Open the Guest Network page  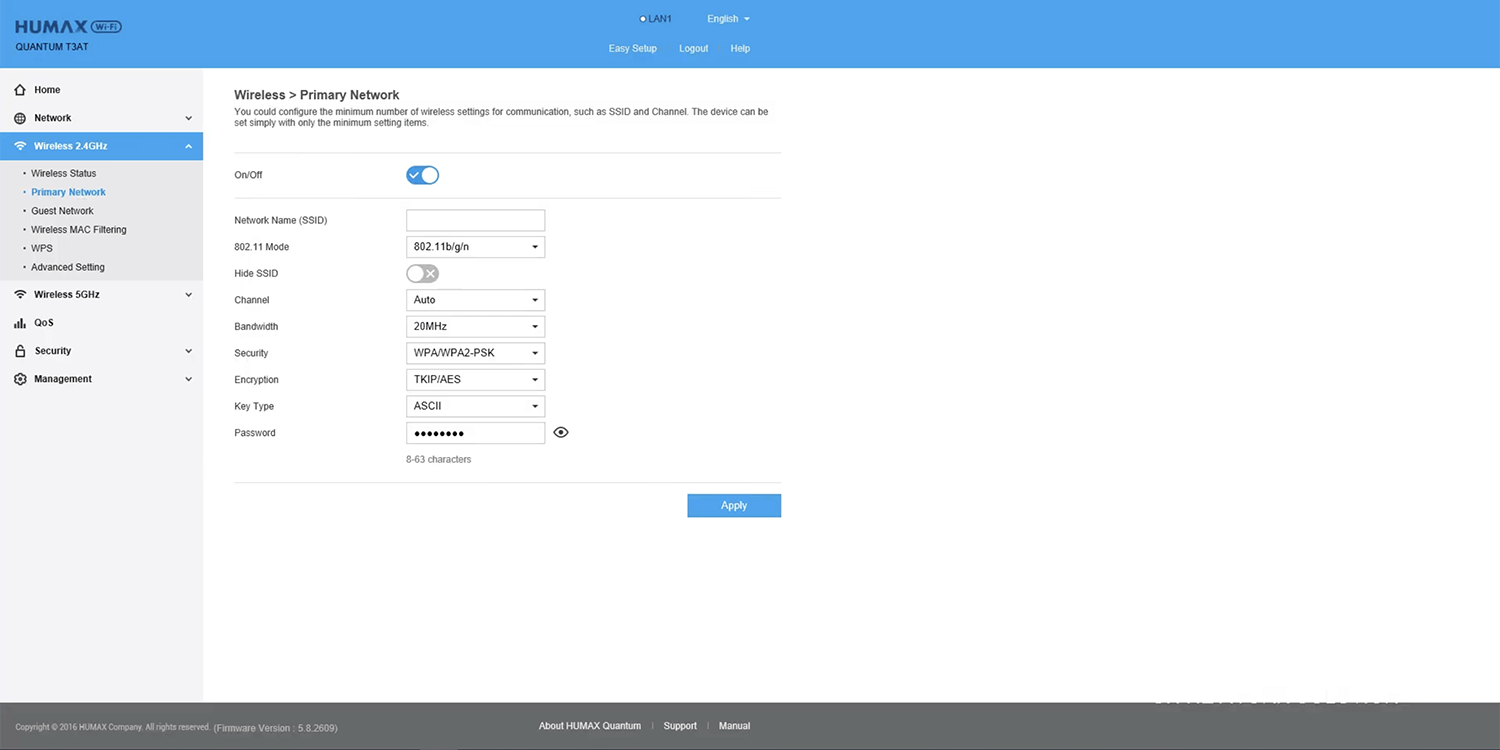(x=62, y=211)
